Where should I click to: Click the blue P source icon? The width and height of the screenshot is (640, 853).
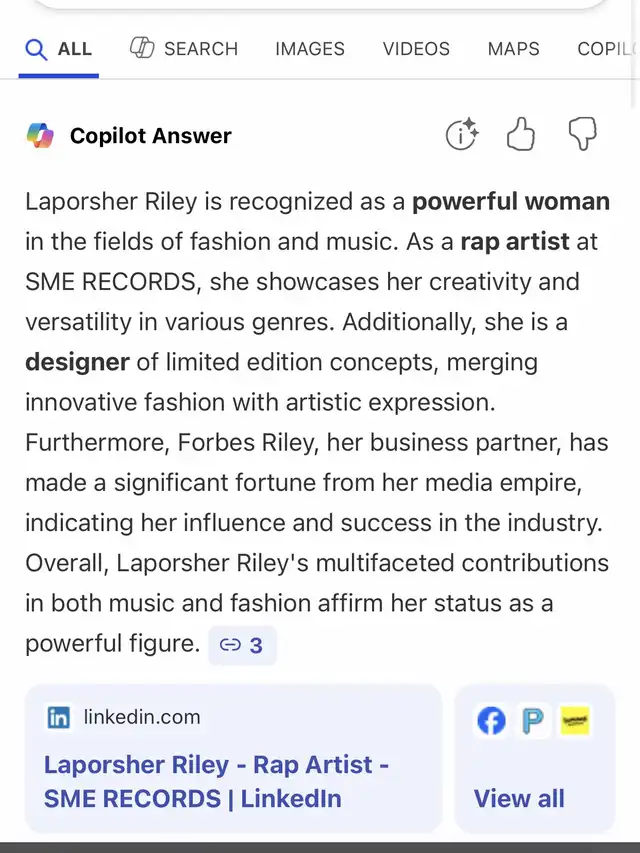click(533, 721)
